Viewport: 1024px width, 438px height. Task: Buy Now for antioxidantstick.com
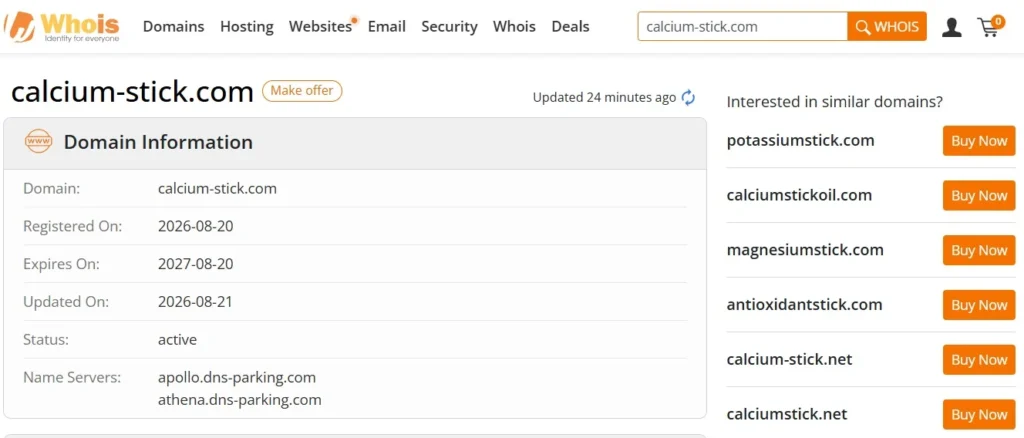click(x=979, y=305)
